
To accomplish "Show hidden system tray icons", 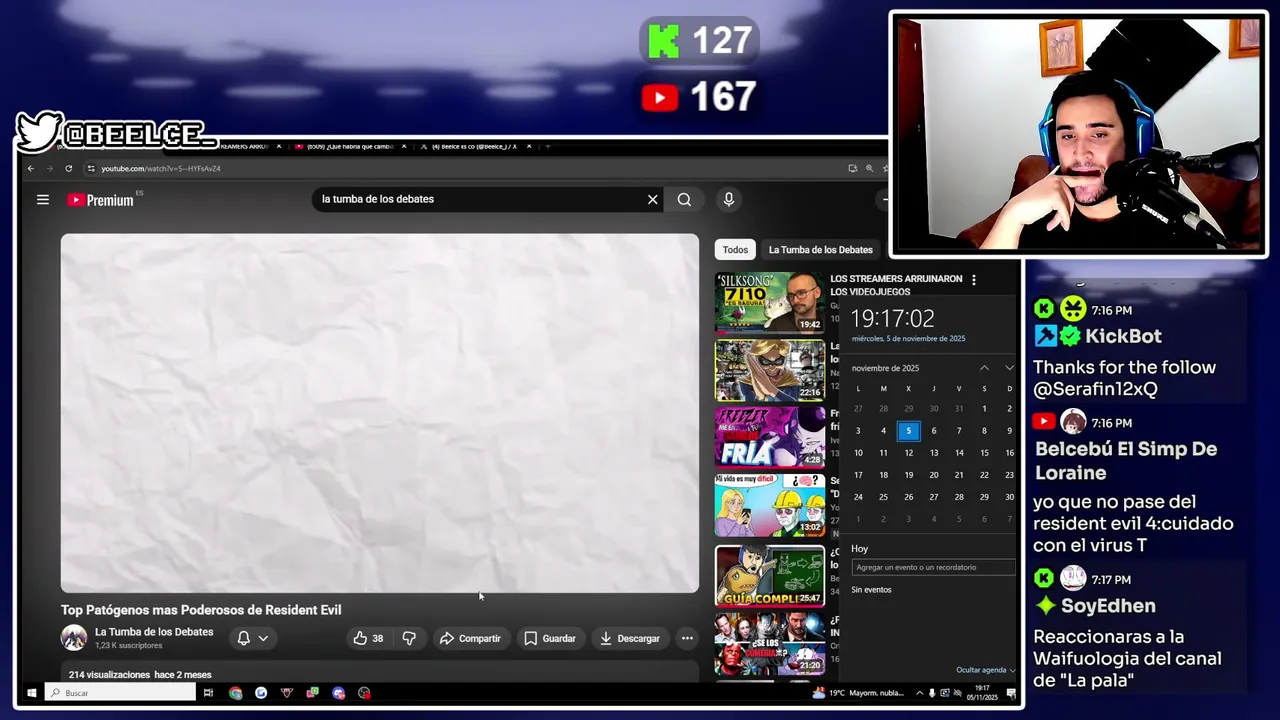I will [918, 693].
